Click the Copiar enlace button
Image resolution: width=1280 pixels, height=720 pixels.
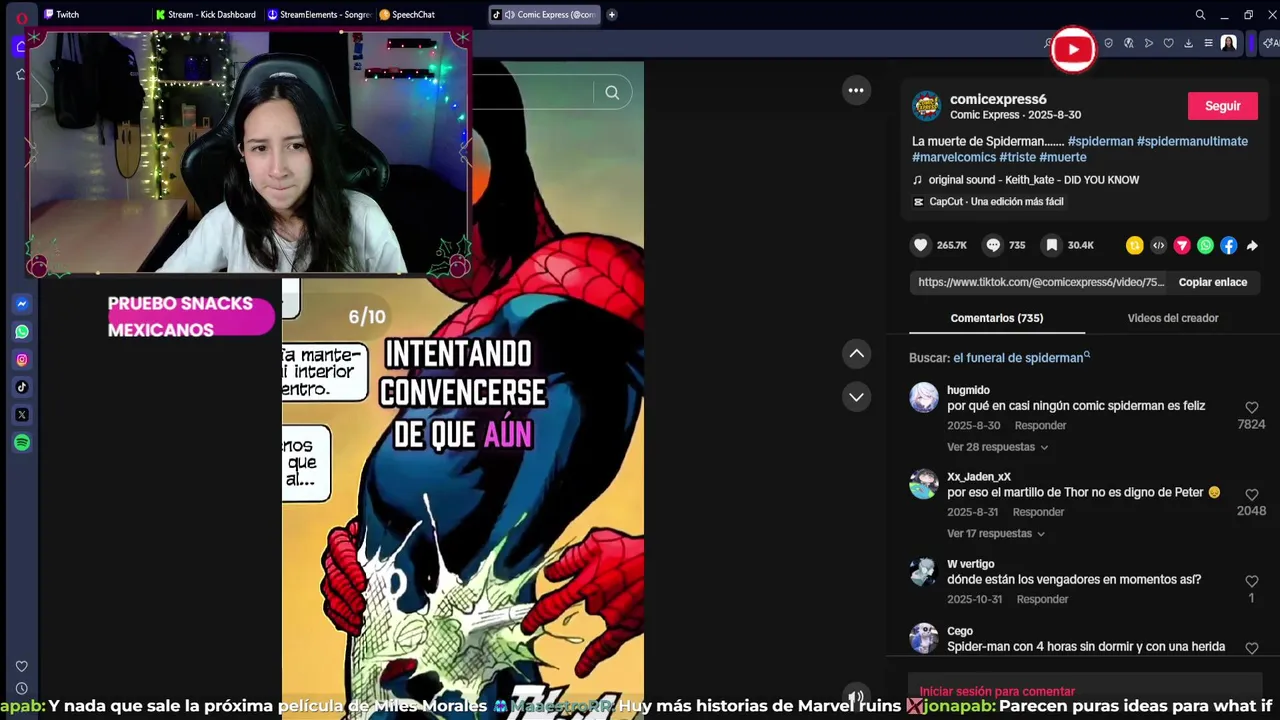1212,282
